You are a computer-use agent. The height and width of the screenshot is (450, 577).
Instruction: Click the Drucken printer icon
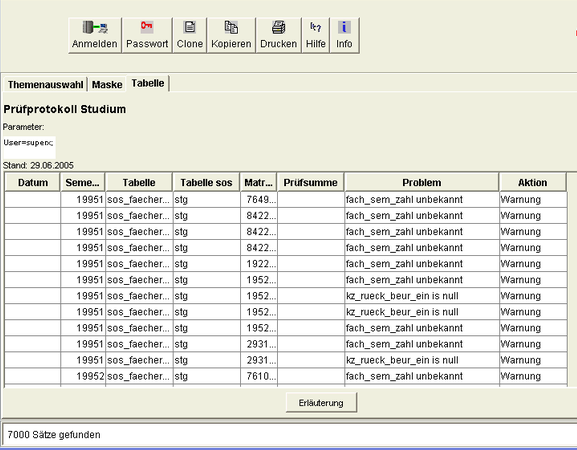point(279,27)
